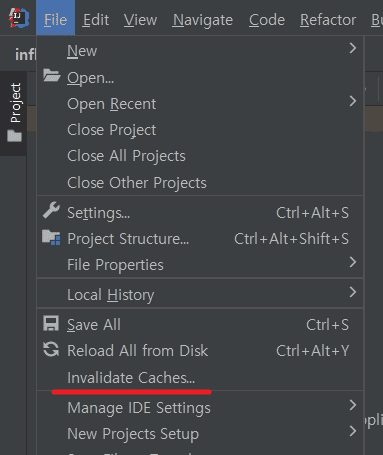Open the Navigate menu
Viewport: 383px width, 455px height.
tap(203, 20)
